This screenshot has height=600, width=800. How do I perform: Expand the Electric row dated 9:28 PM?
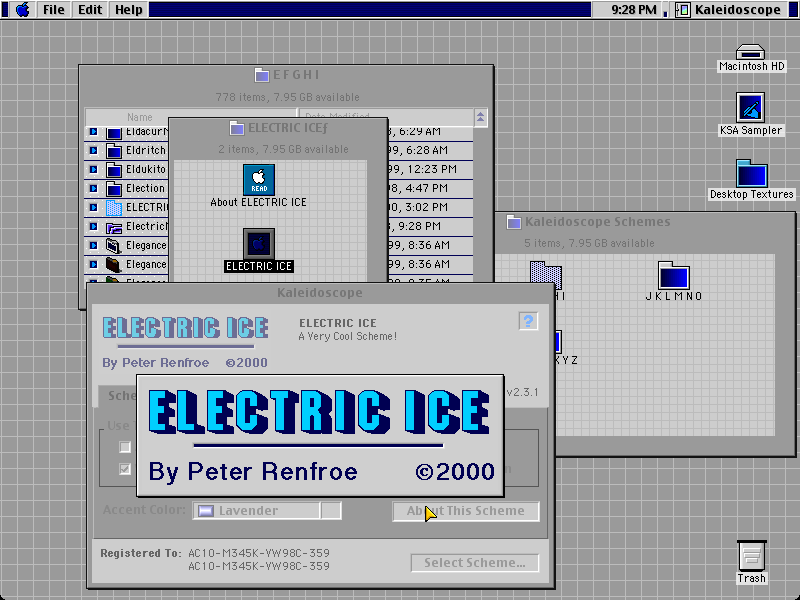click(93, 226)
